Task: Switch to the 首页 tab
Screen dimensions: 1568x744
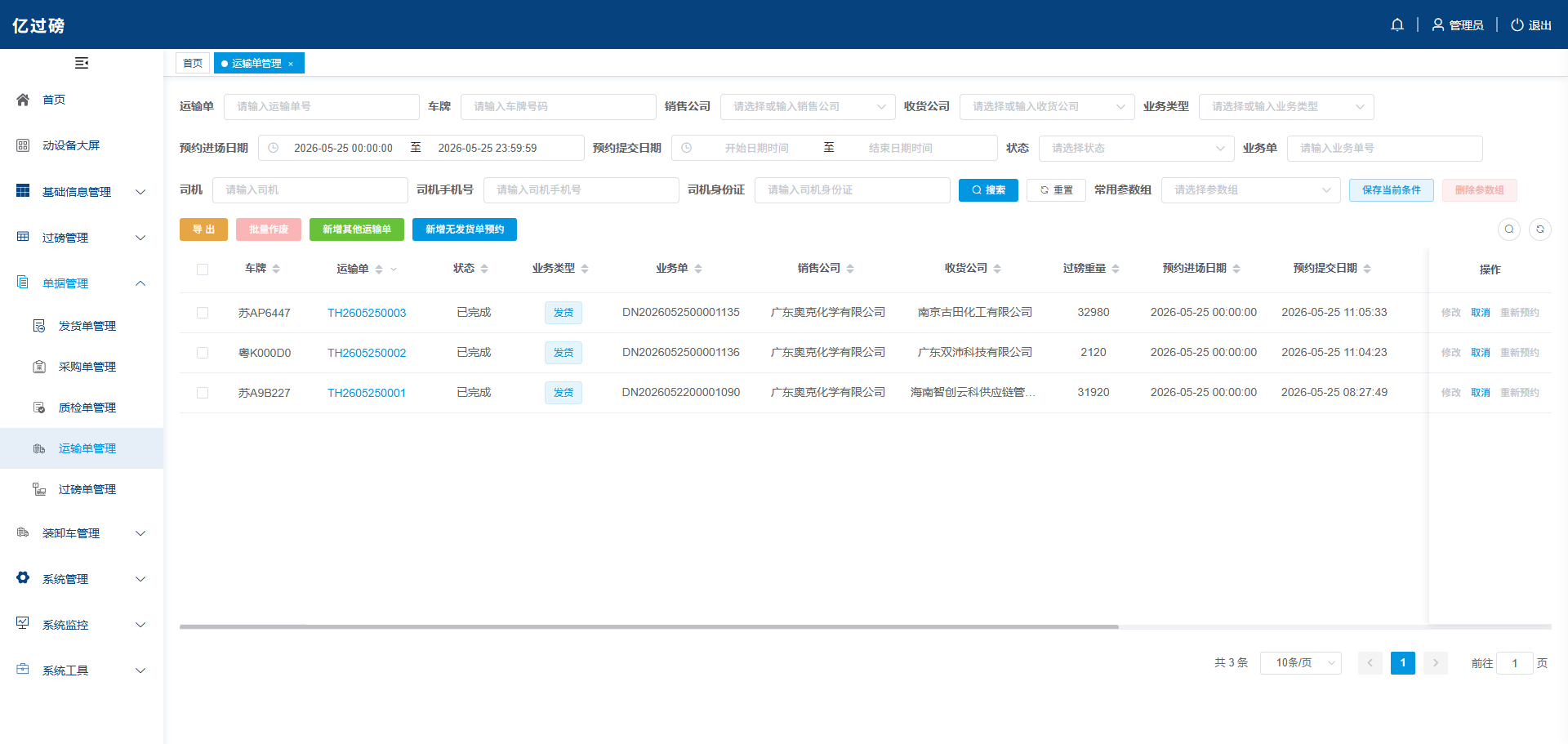Action: tap(193, 63)
